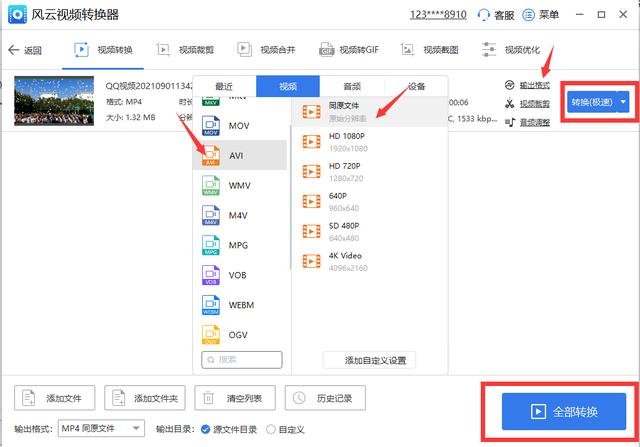Select 自定义 output directory radio
The image size is (640, 447).
point(270,429)
